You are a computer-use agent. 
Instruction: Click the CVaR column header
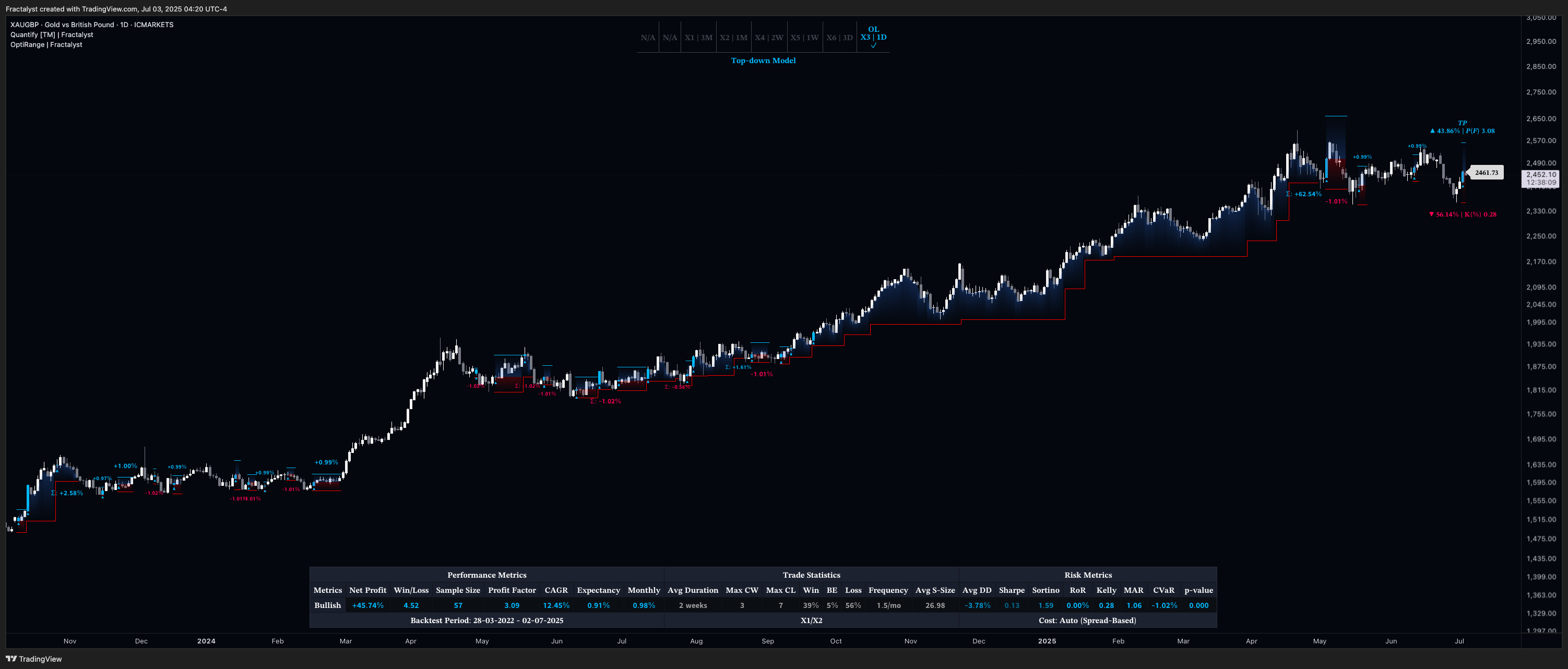(1163, 590)
